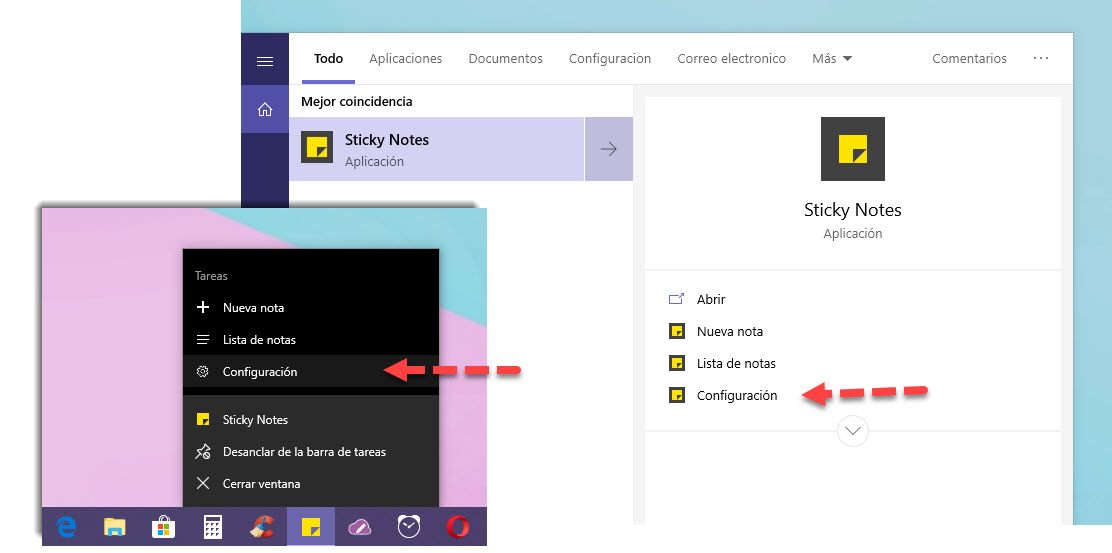Select Configuración in the jump list
This screenshot has width=1112, height=553.
tap(260, 372)
